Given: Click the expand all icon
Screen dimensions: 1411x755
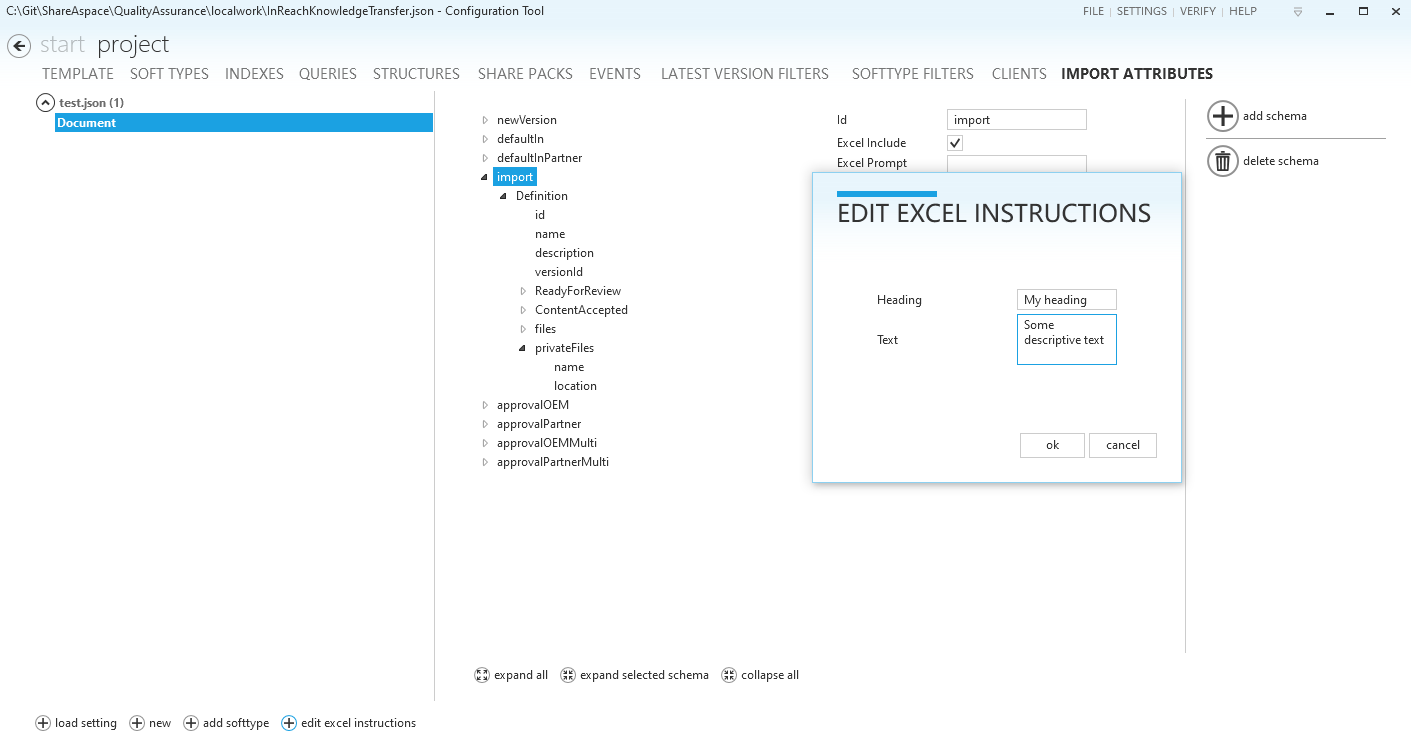Looking at the screenshot, I should coord(482,675).
